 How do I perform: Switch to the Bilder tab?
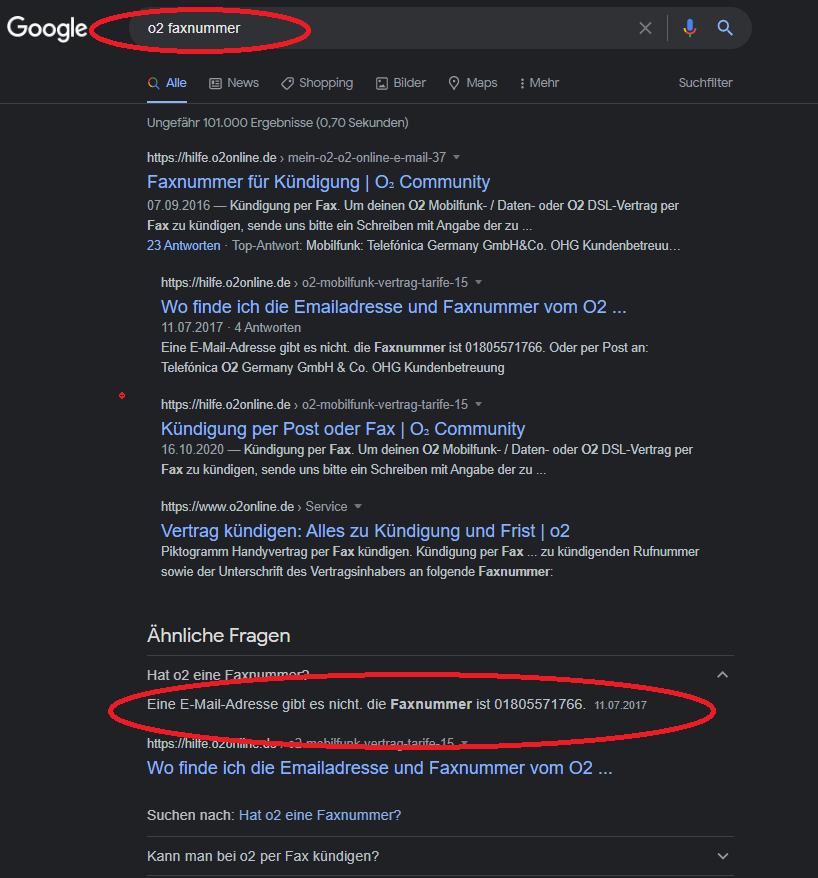[x=401, y=83]
